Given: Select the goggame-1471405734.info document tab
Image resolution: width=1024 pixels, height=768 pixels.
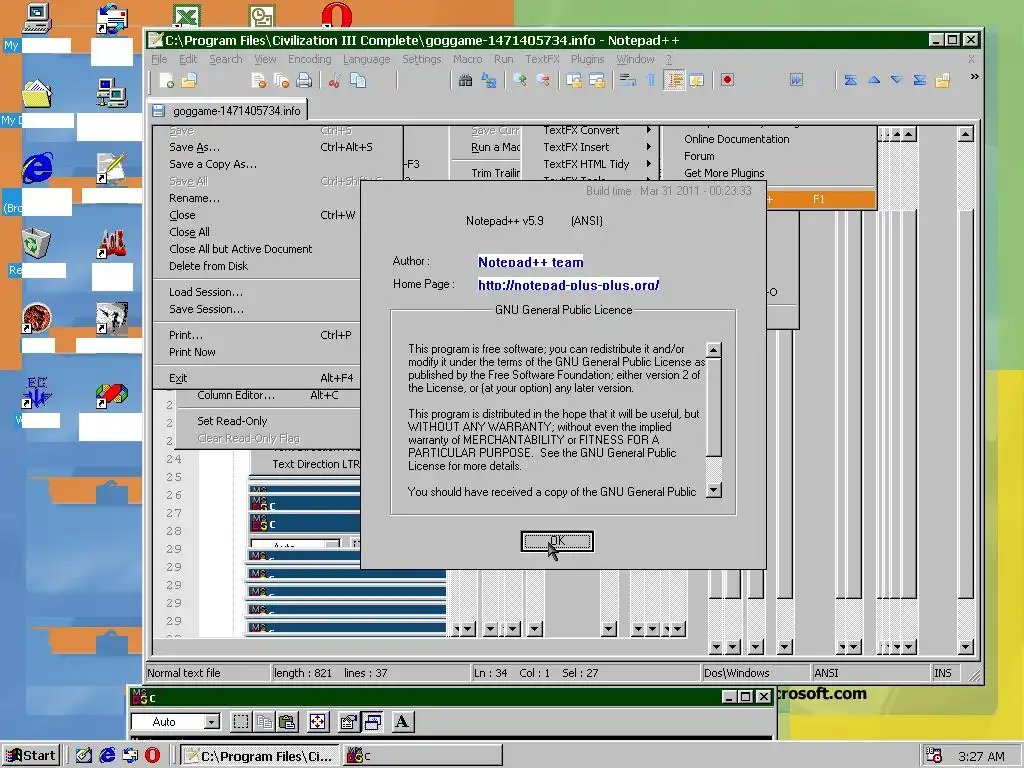Looking at the screenshot, I should coord(228,111).
